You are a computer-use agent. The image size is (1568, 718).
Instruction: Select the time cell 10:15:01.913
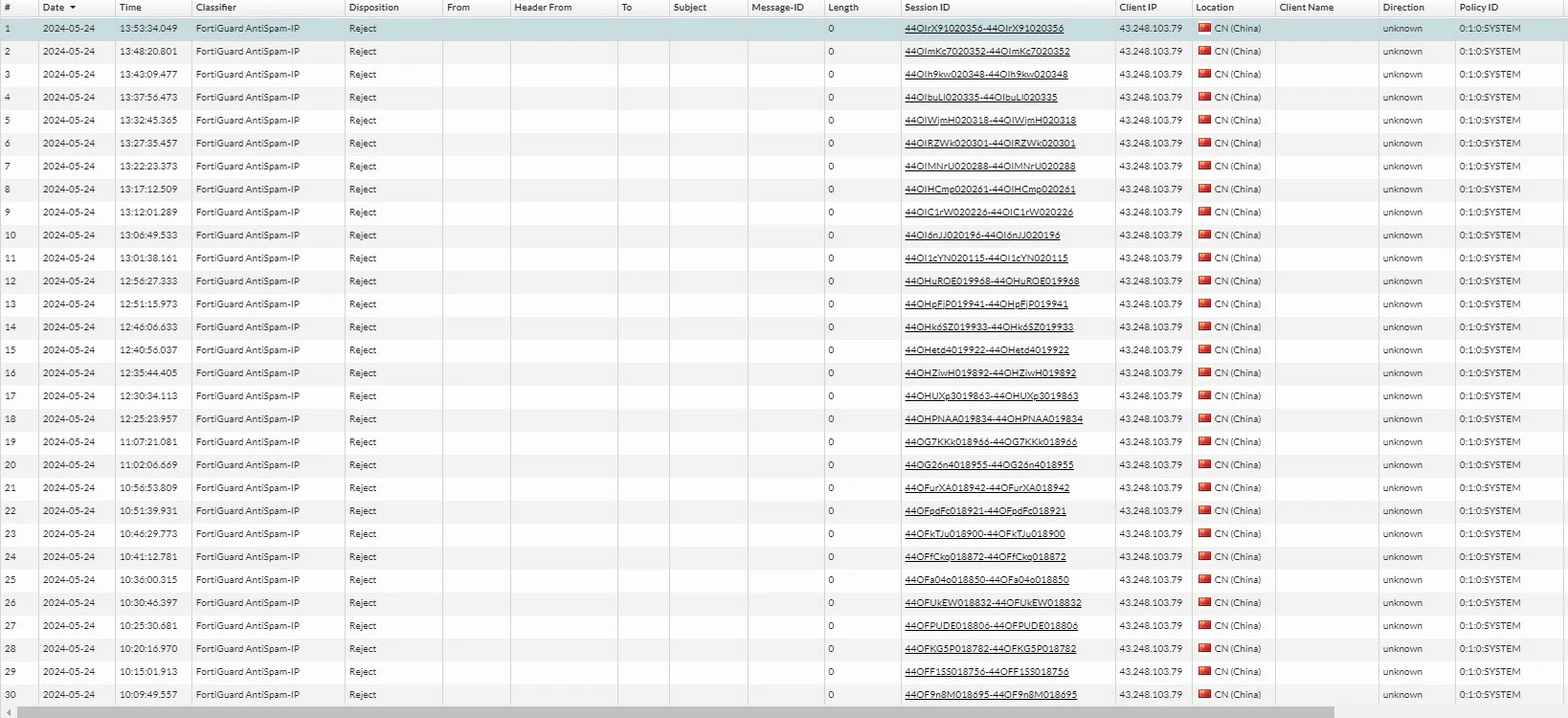click(148, 672)
